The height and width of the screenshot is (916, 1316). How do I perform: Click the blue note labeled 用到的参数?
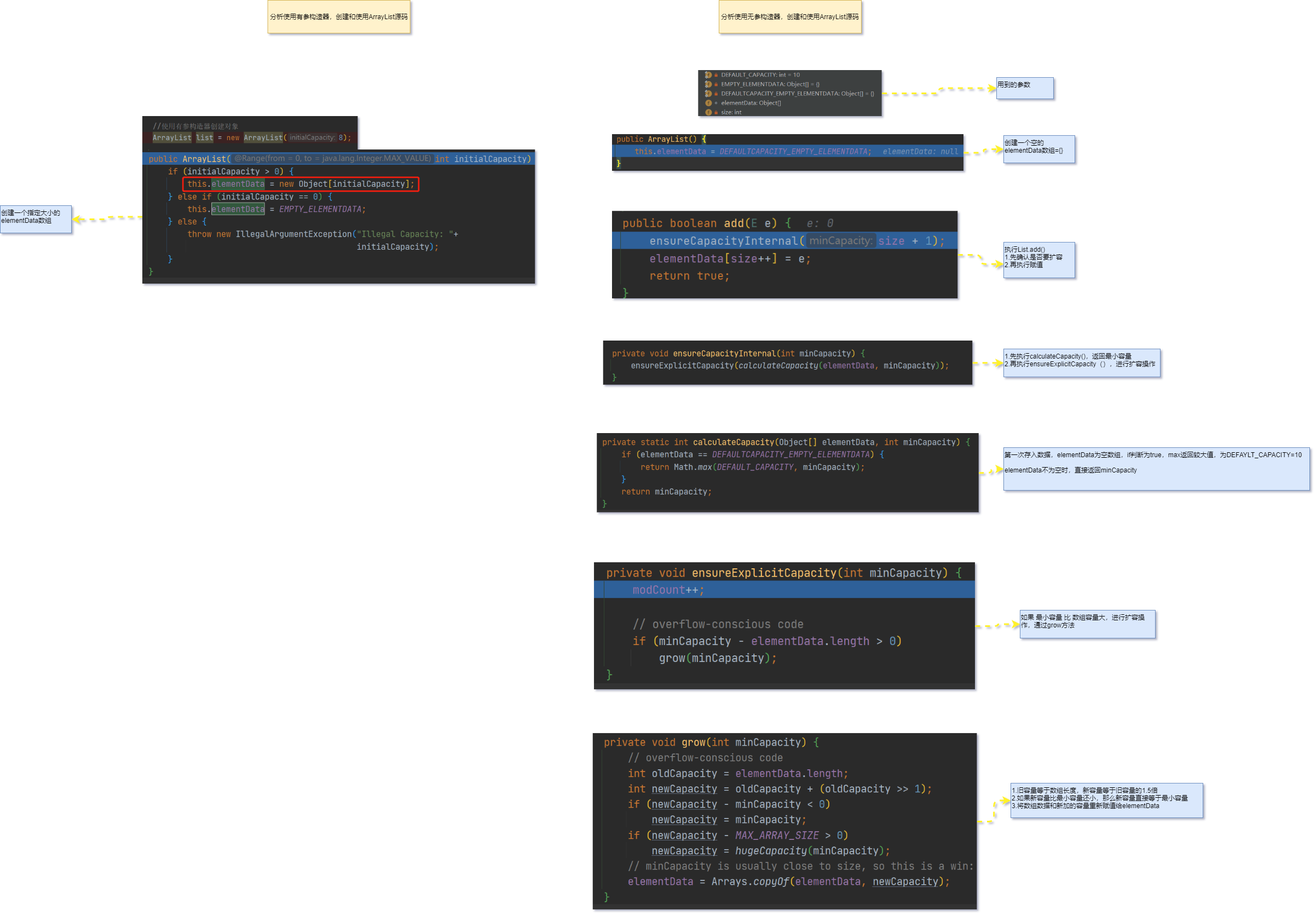(x=1025, y=88)
